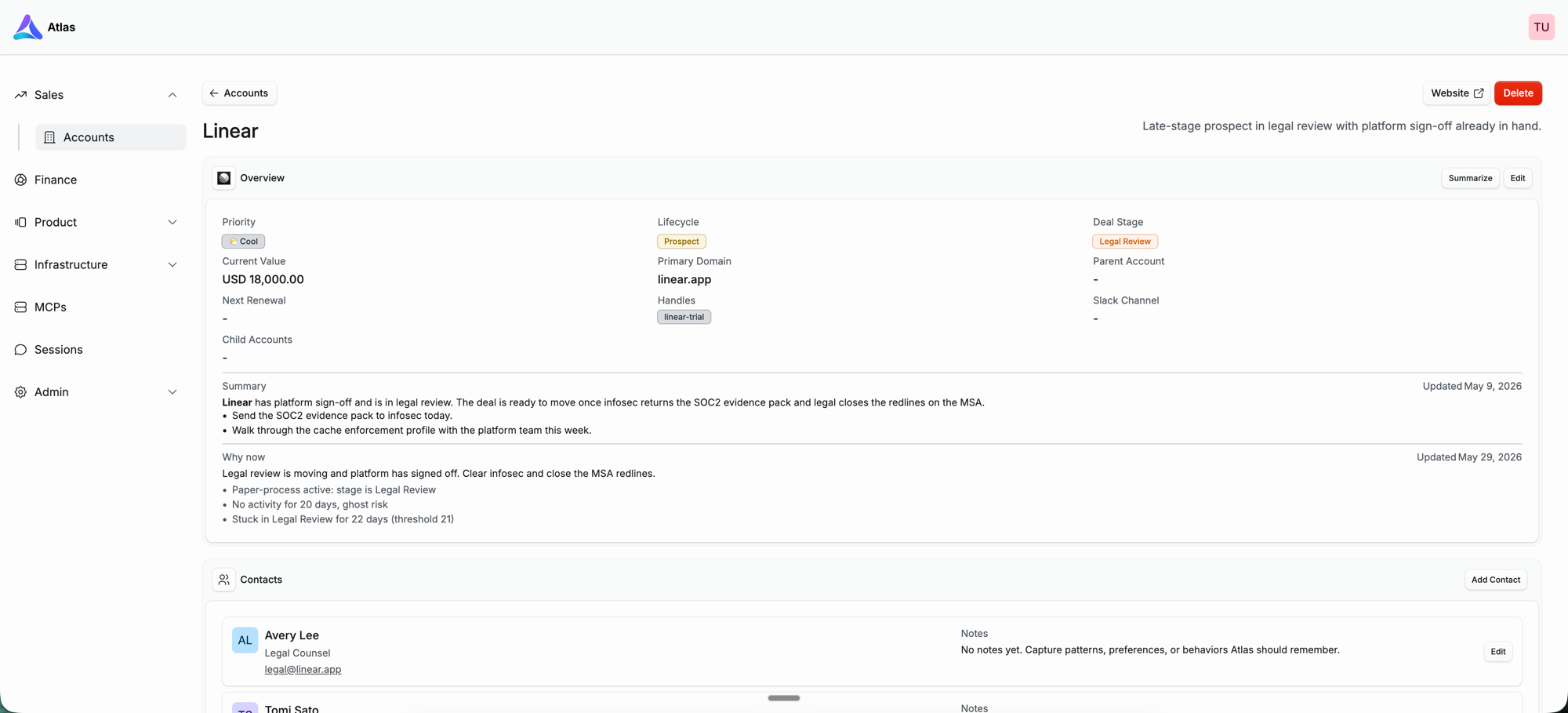Viewport: 1568px width, 713px height.
Task: Open Finance in the sidebar
Action: click(96, 180)
